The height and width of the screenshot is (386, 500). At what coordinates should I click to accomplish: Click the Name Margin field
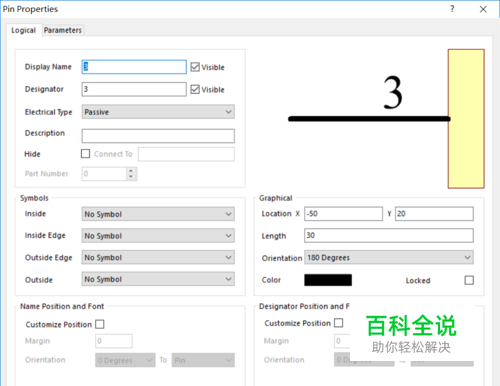114,341
